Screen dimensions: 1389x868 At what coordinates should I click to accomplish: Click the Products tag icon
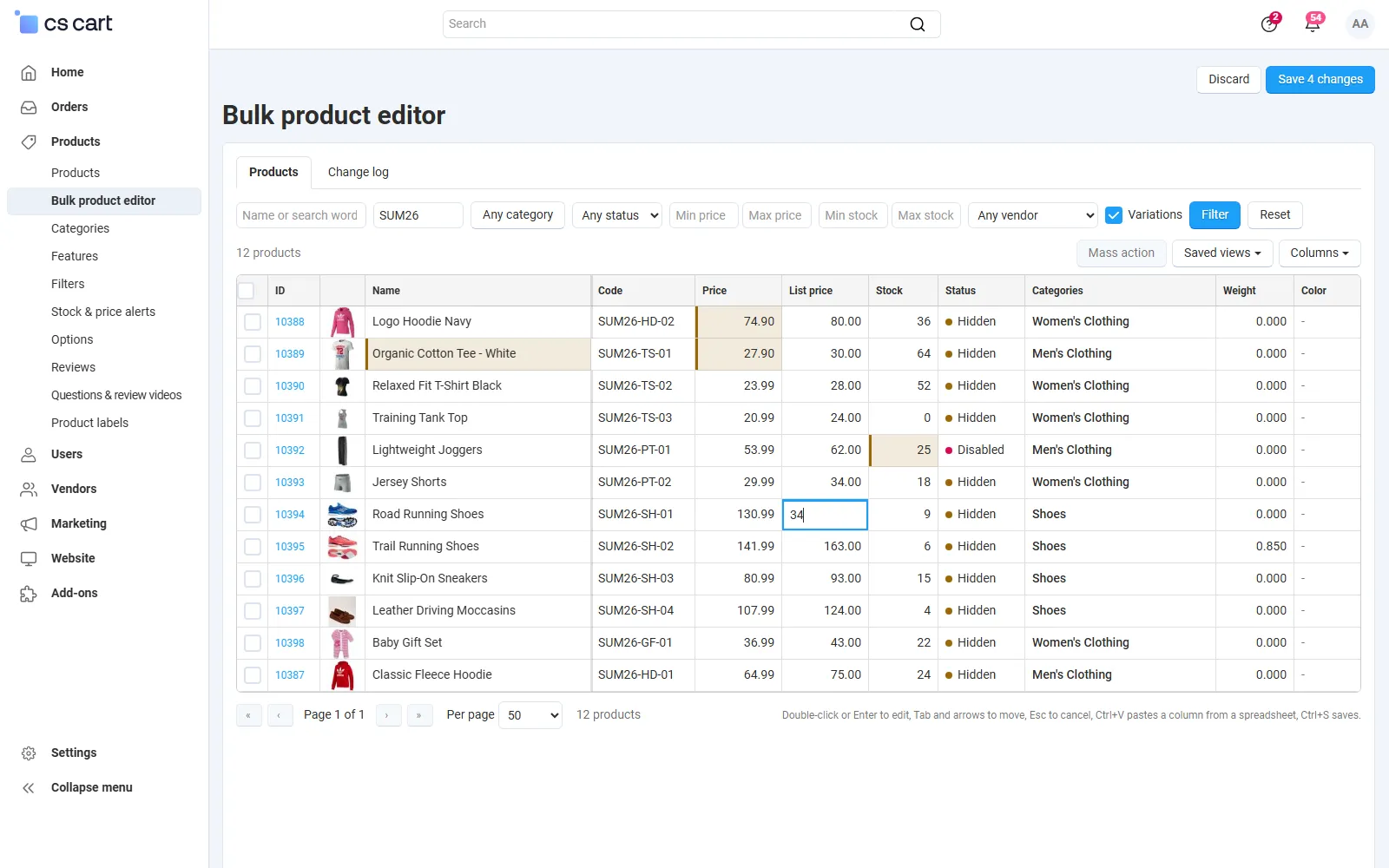pyautogui.click(x=29, y=141)
